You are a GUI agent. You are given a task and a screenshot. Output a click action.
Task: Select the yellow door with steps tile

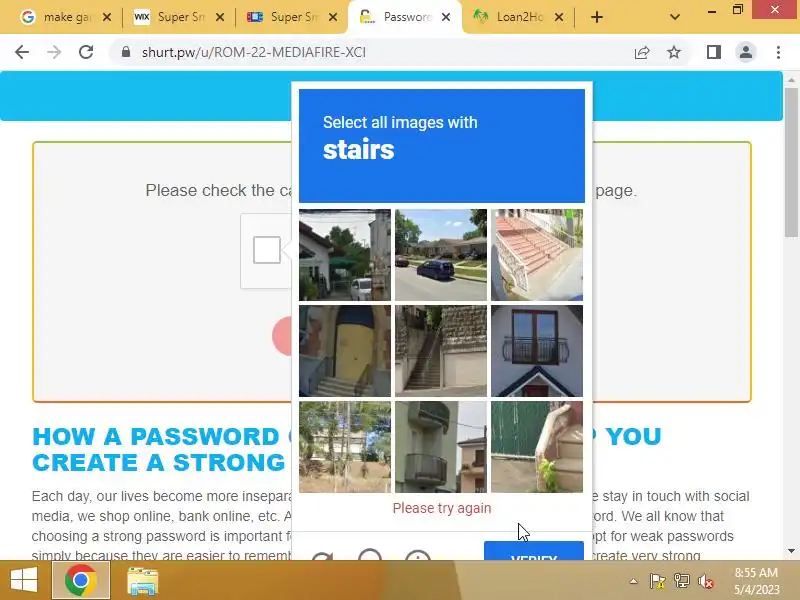[x=345, y=351]
